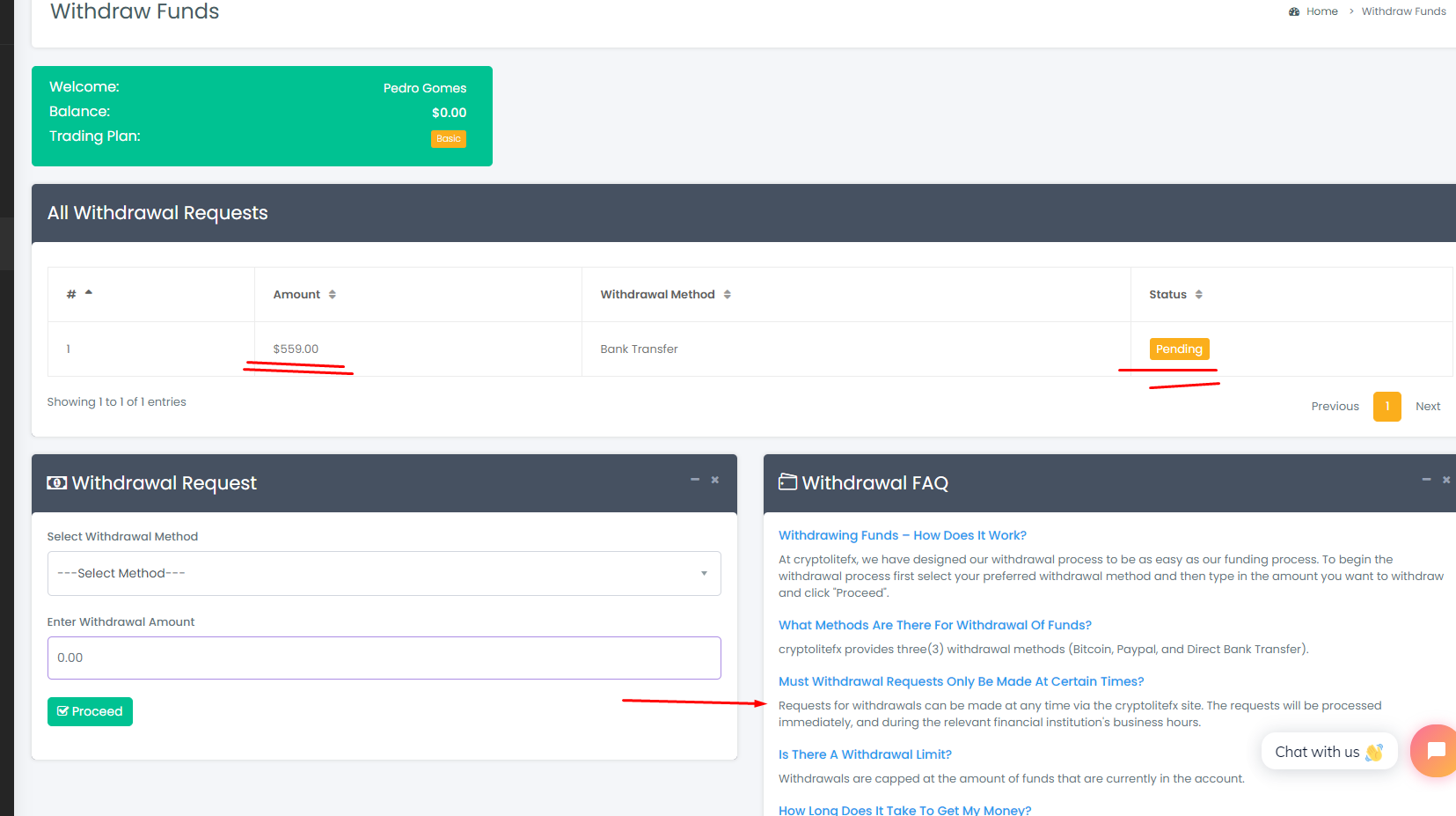This screenshot has width=1456, height=816.
Task: Go to Next page of requests
Action: tap(1428, 406)
